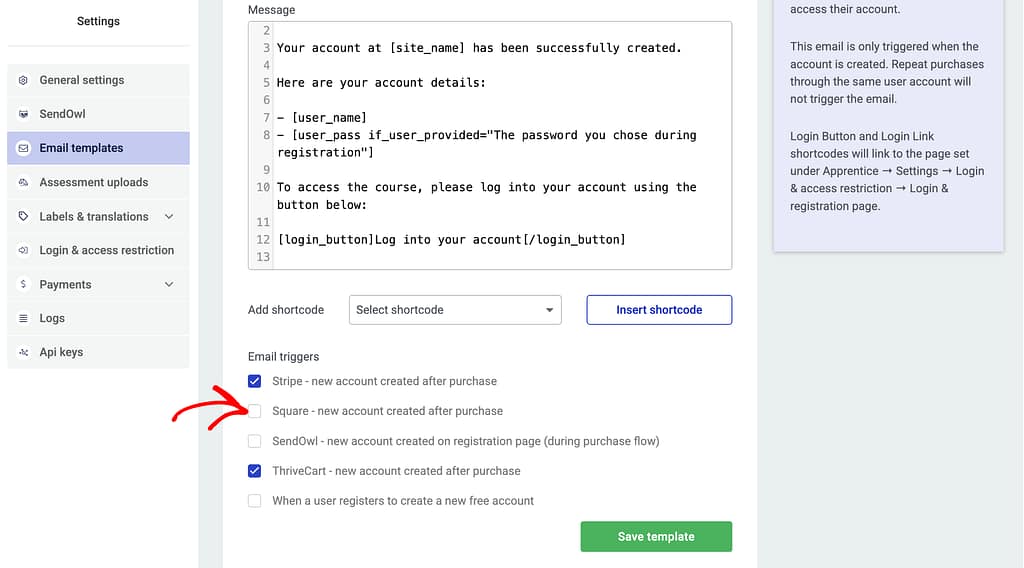The image size is (1024, 568).
Task: Click the Labels & translations tag icon
Action: 23,216
